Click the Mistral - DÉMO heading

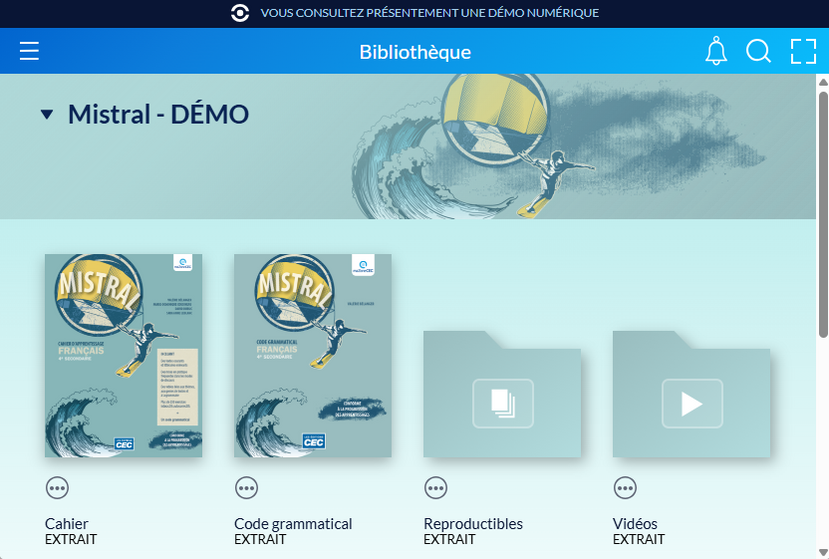coord(159,114)
